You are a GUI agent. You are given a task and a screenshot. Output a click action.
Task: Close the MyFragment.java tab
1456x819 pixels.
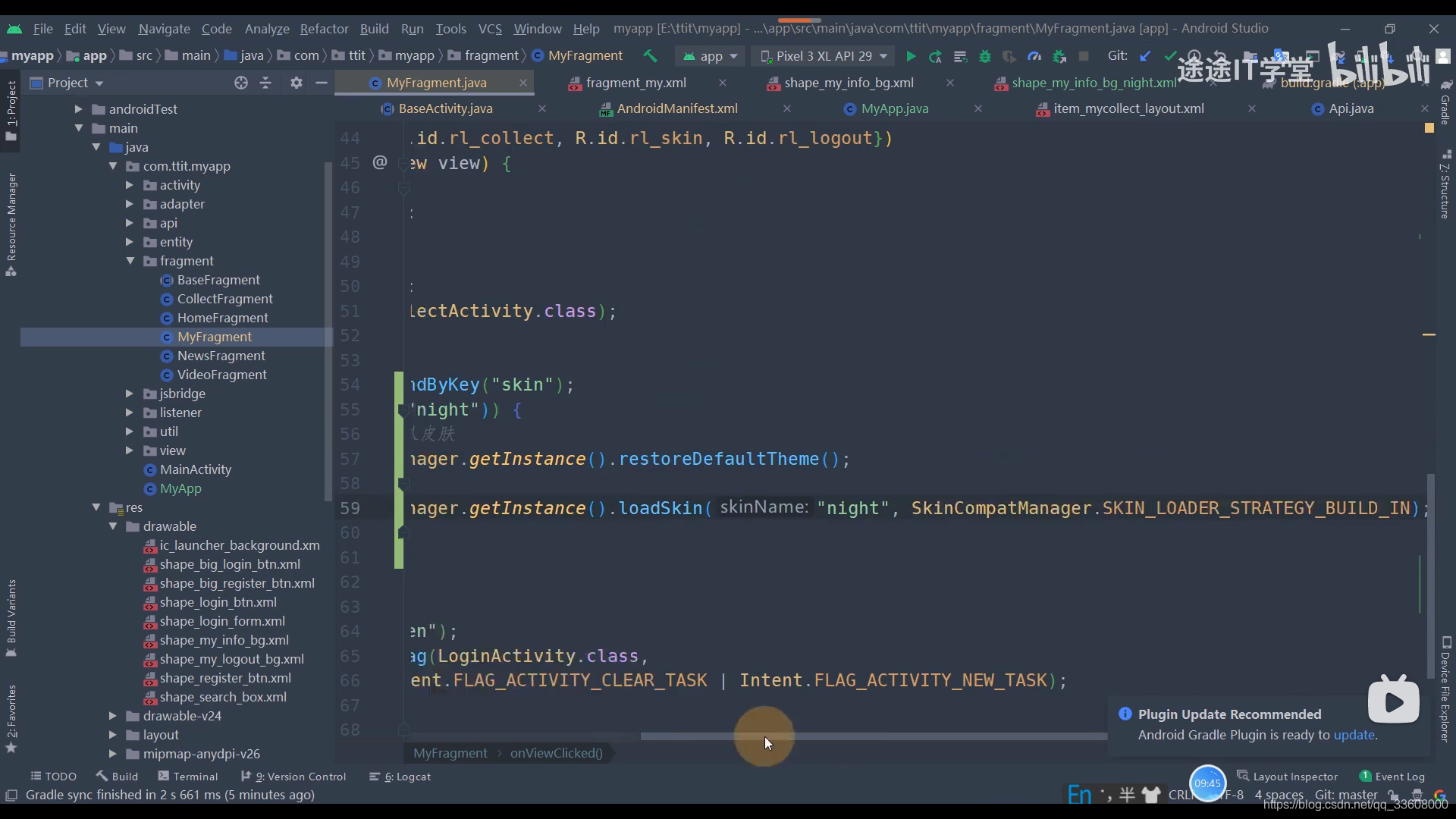tap(523, 83)
